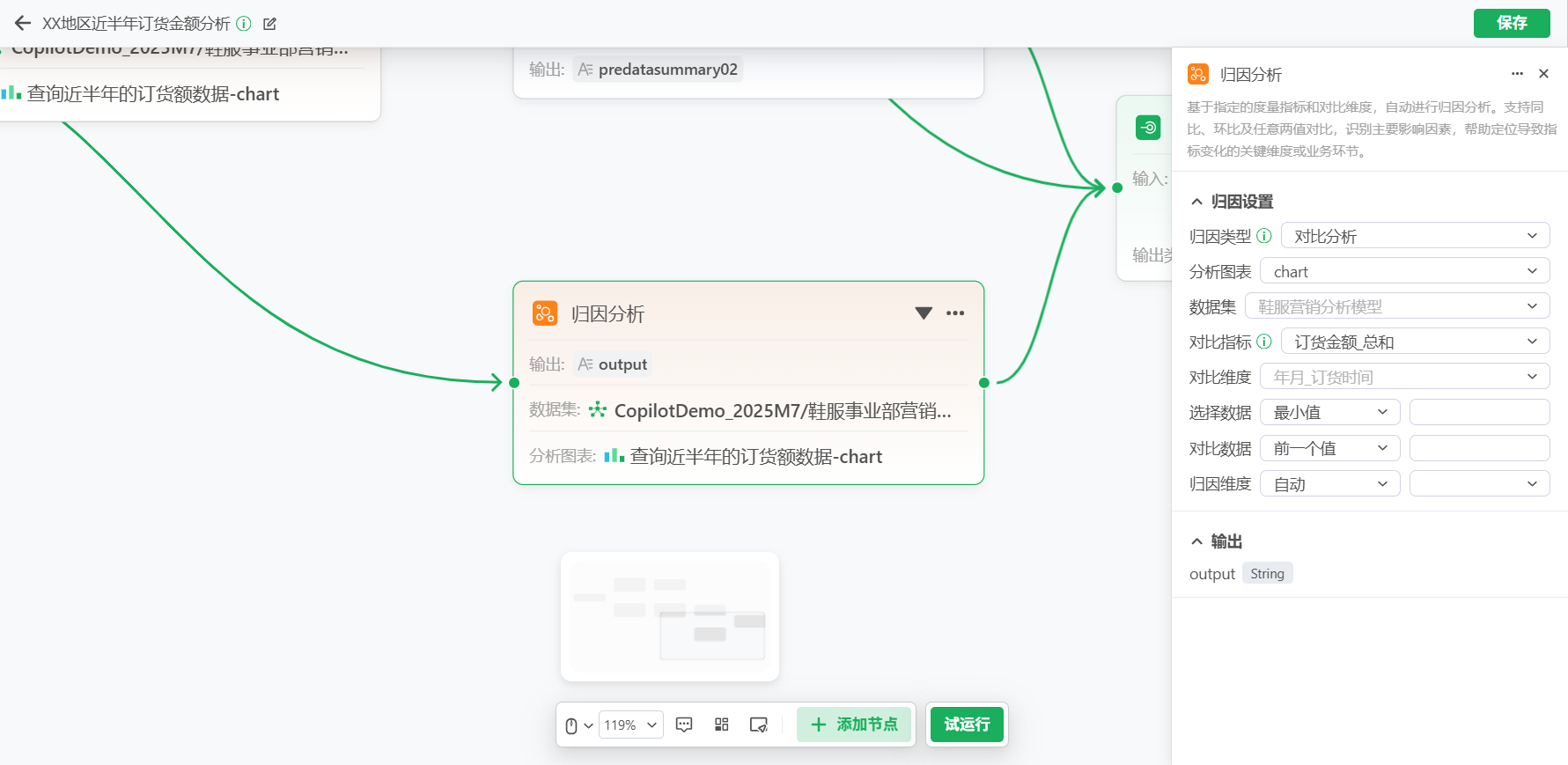Click the info icon next to 对比指标
The width and height of the screenshot is (1568, 765).
[1264, 342]
